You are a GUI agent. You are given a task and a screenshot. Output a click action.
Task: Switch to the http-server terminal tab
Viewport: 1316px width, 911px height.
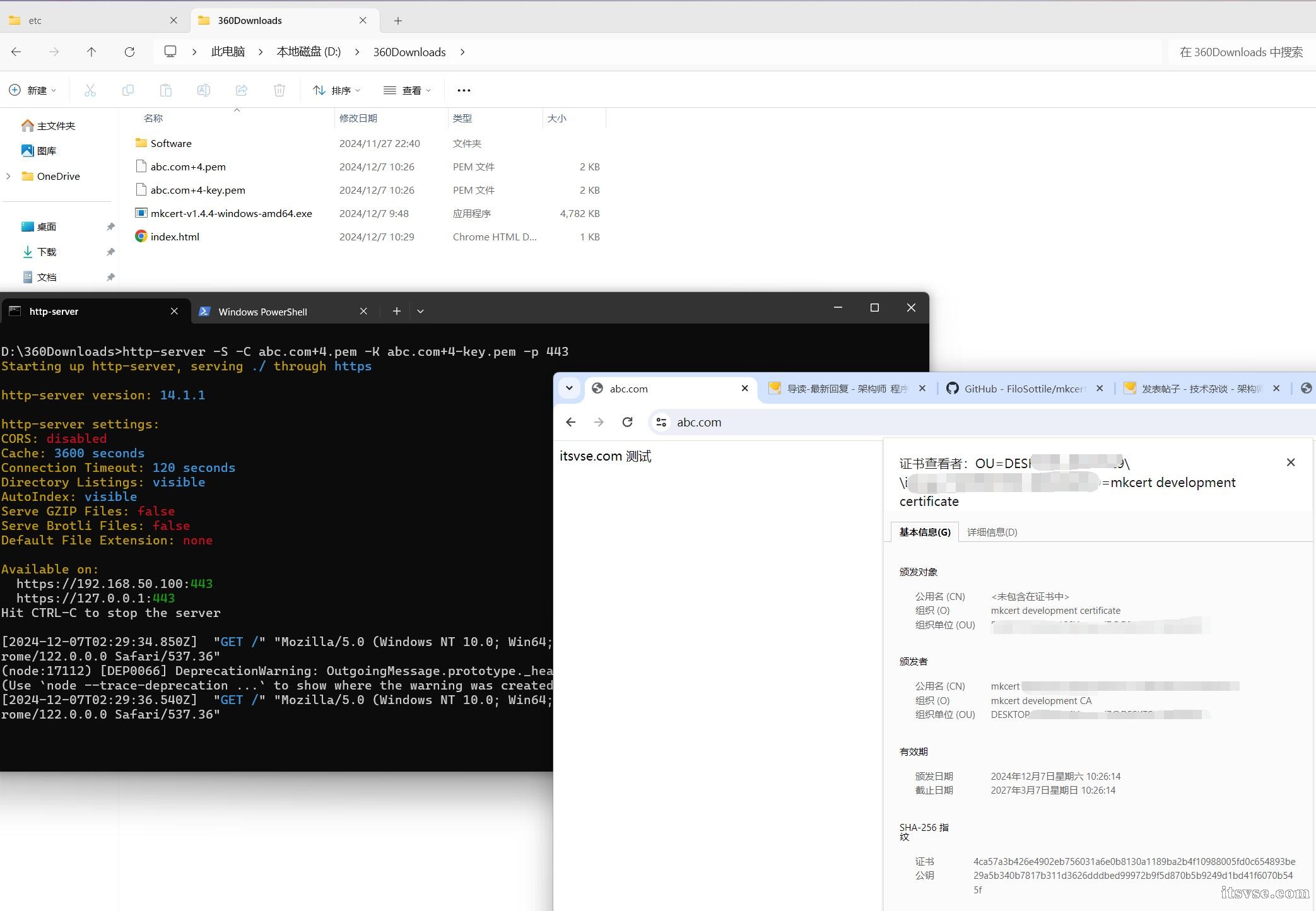95,311
